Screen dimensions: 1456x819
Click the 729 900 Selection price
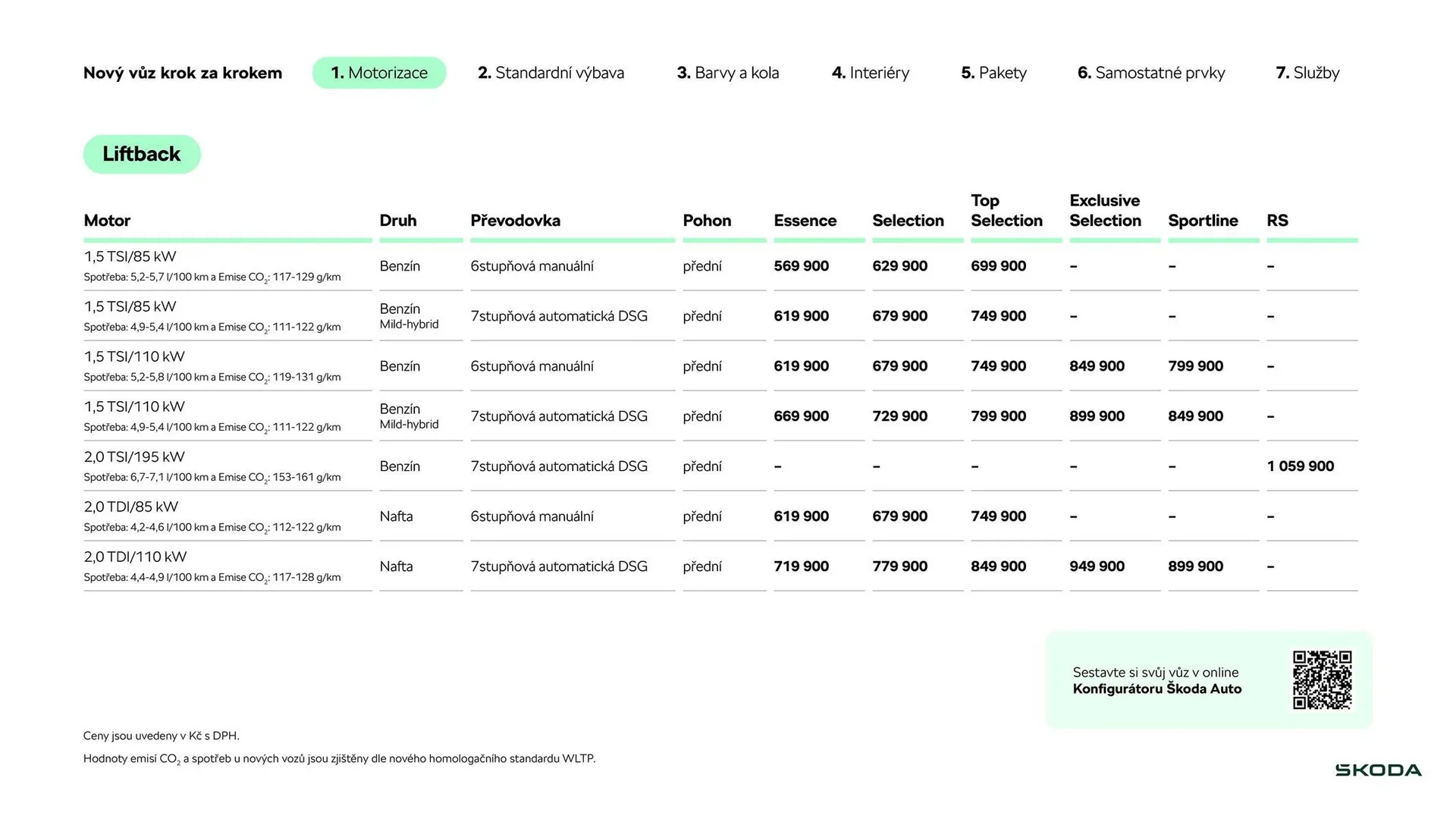click(x=900, y=416)
